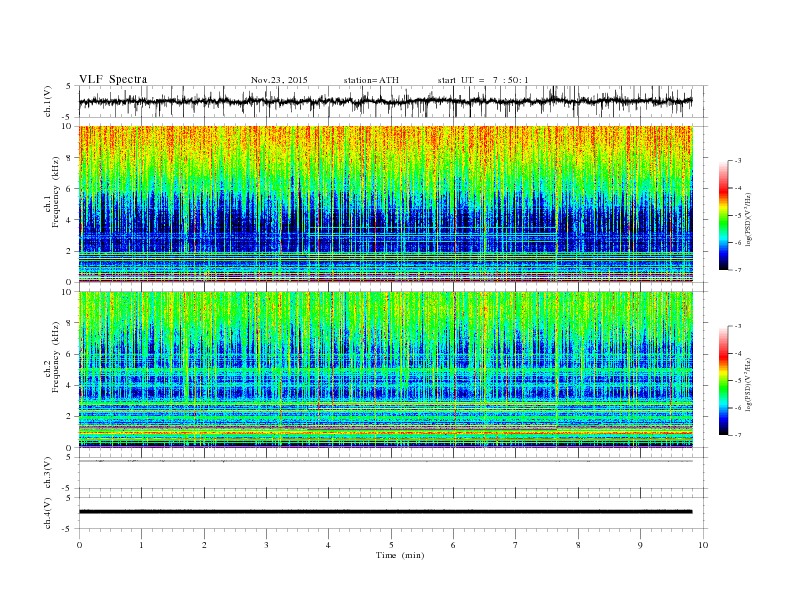Click time-axis tick label "4"

[328, 545]
